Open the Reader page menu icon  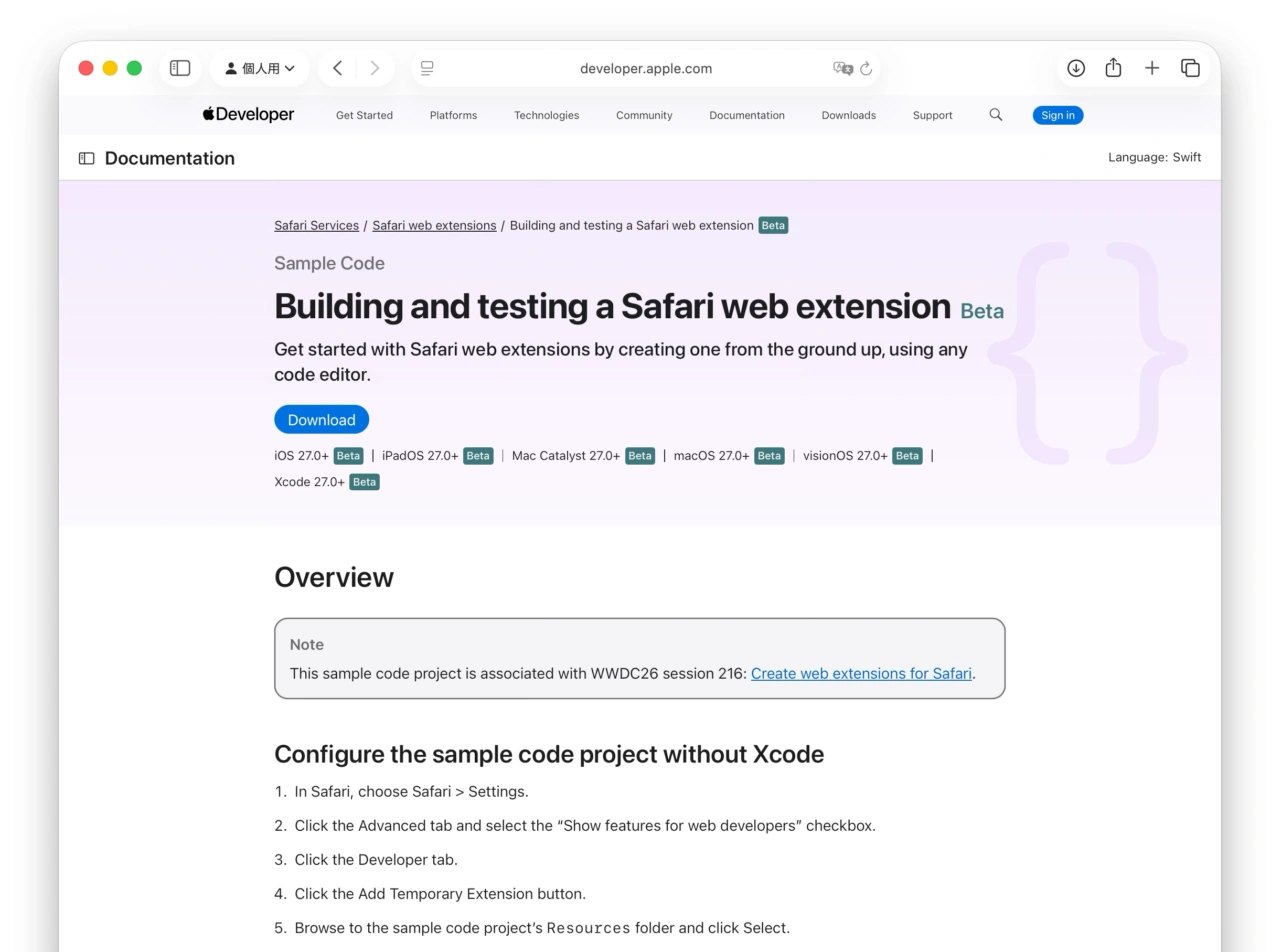point(427,68)
